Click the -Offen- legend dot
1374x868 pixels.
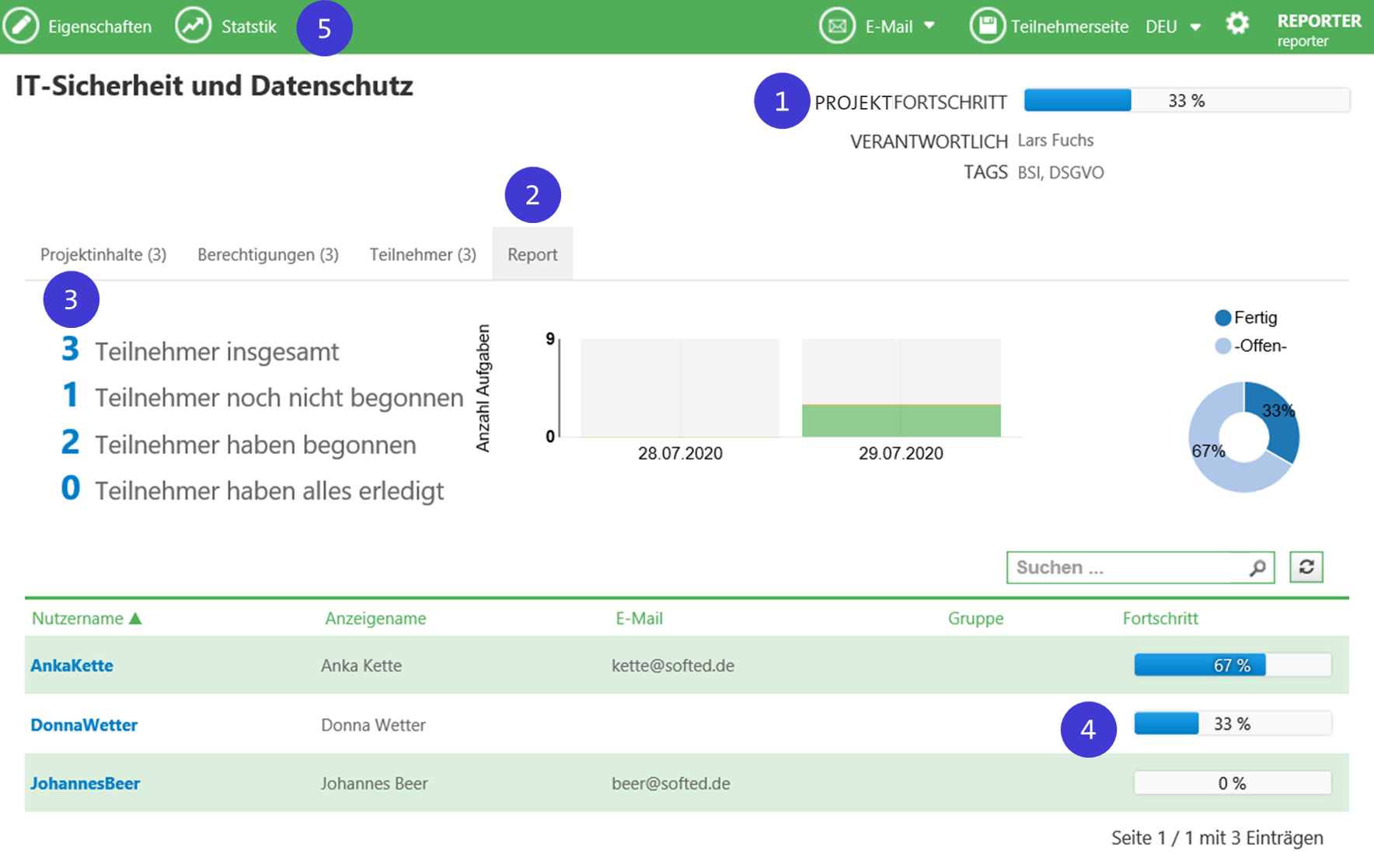tap(1222, 347)
